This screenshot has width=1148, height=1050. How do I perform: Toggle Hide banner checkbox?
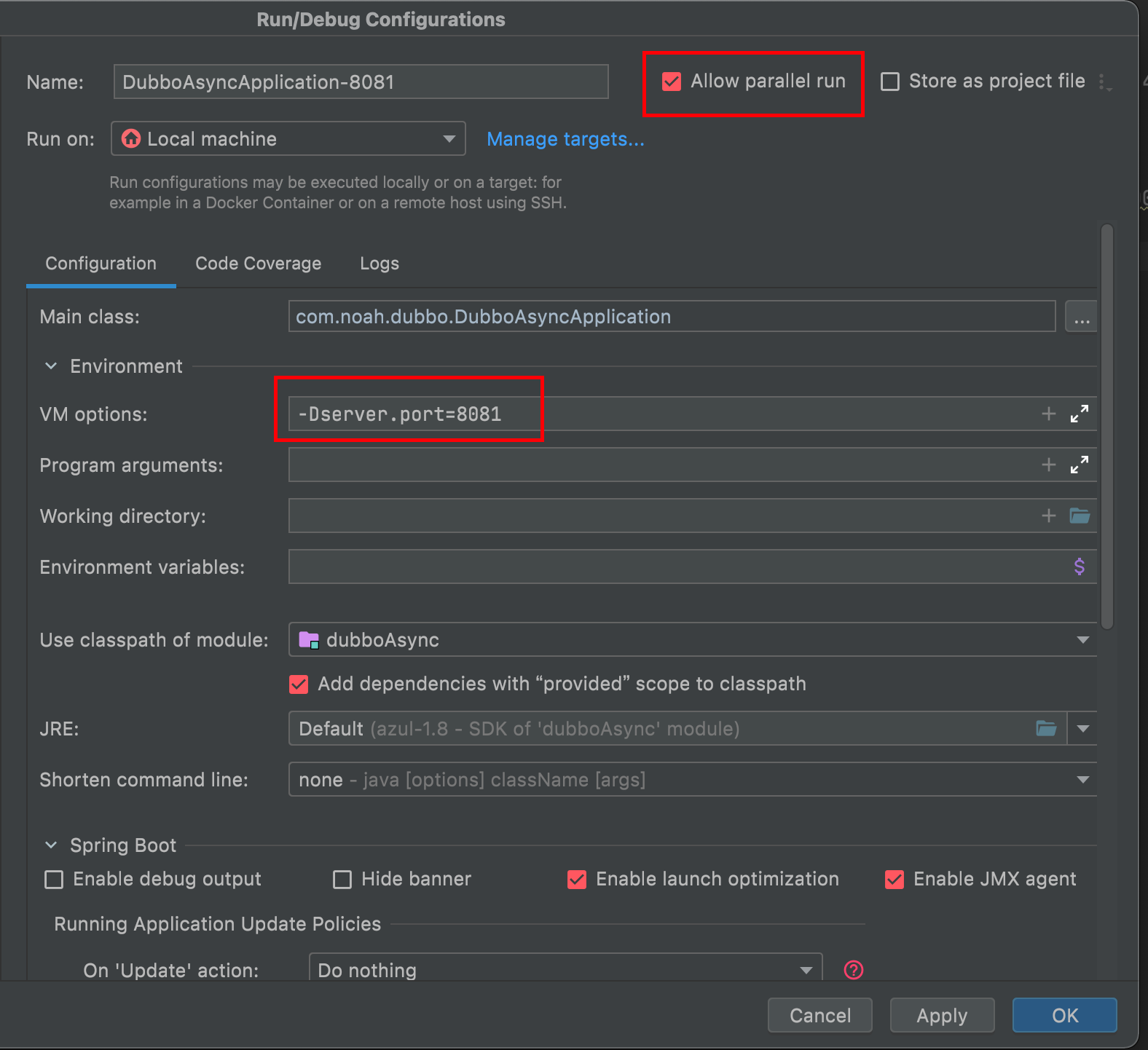click(x=342, y=880)
